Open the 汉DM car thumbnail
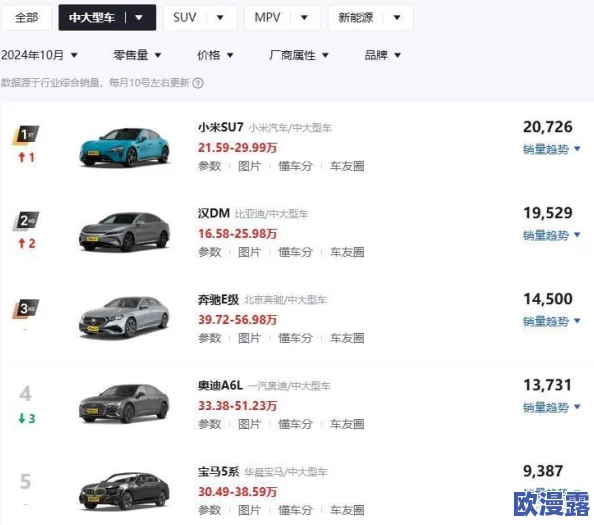594x525 pixels. (x=124, y=232)
